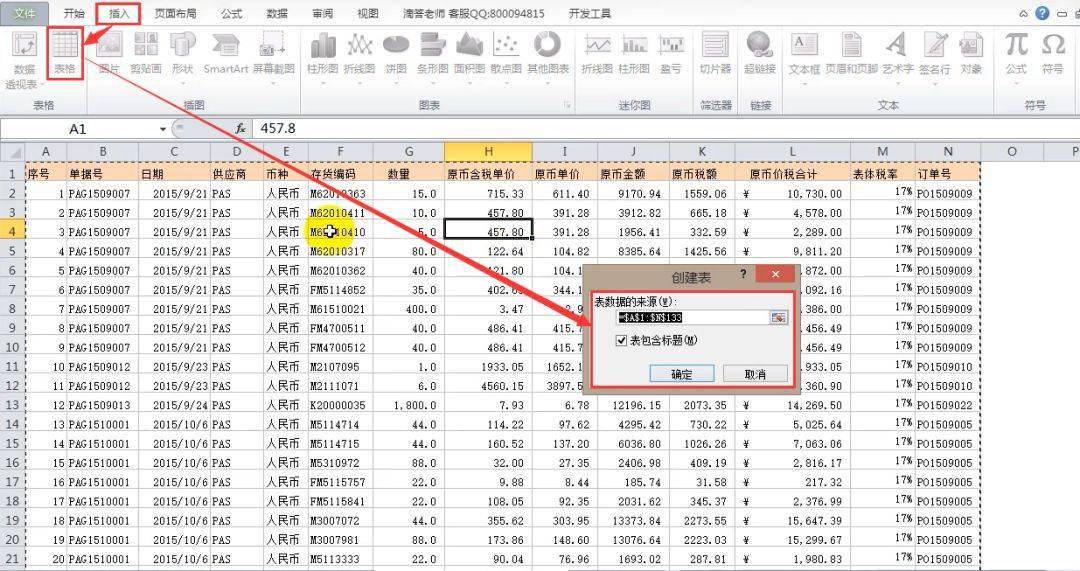Click the Name Box showing A1
The height and width of the screenshot is (571, 1080).
[78, 129]
